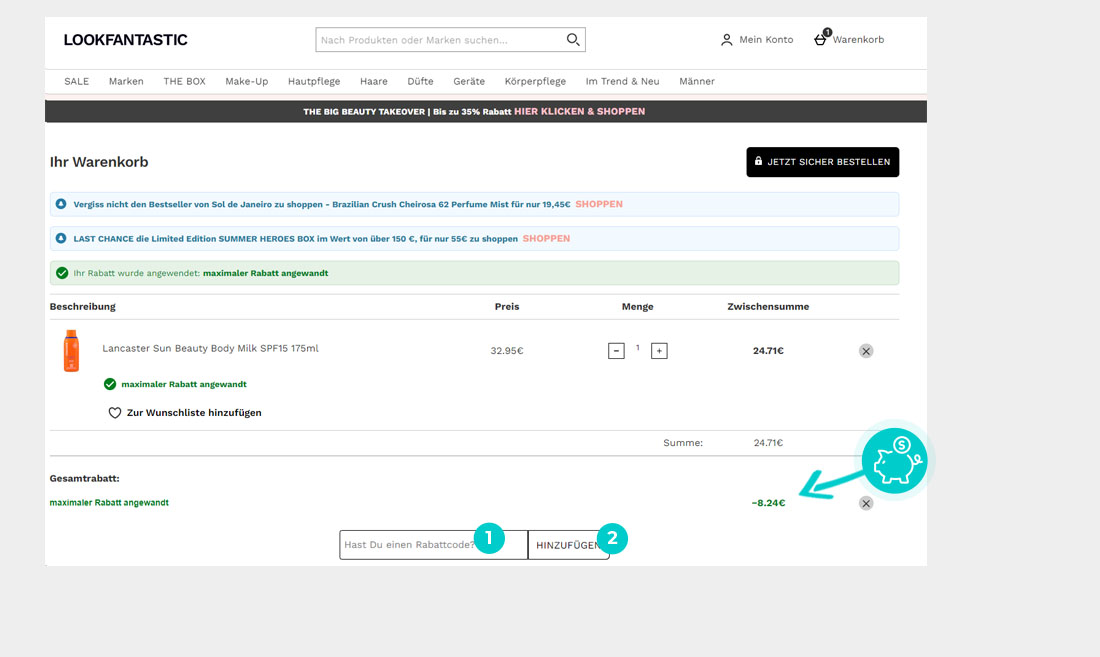1100x657 pixels.
Task: Open the Marken menu
Action: (126, 81)
